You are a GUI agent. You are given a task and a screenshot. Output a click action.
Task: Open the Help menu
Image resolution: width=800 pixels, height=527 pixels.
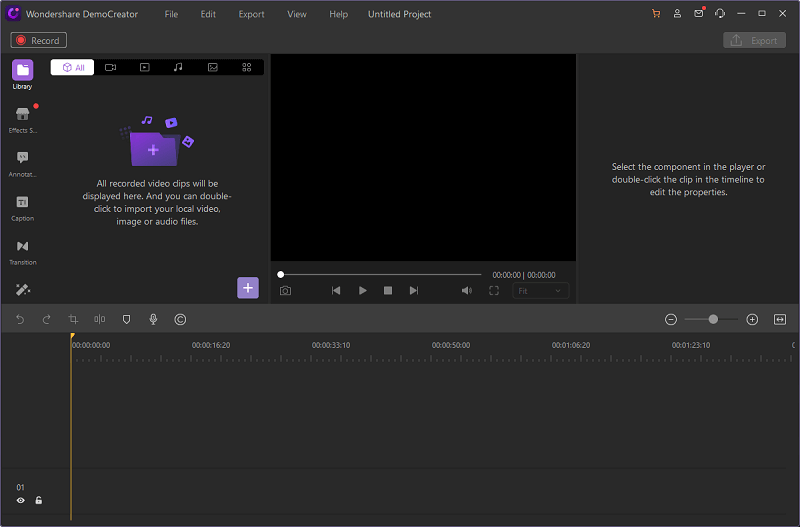coord(338,14)
